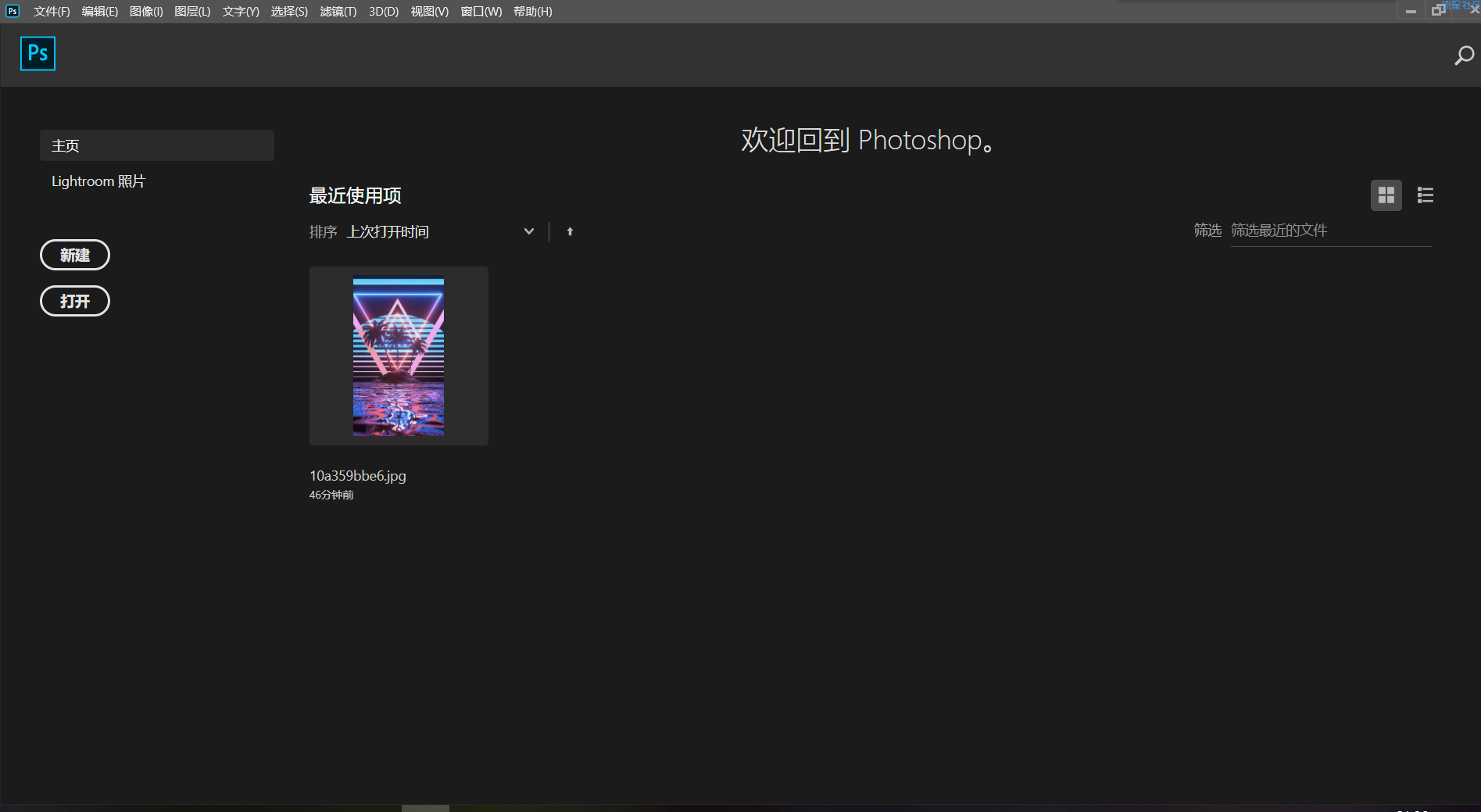
Task: Open the 编辑(E) menu
Action: click(100, 11)
